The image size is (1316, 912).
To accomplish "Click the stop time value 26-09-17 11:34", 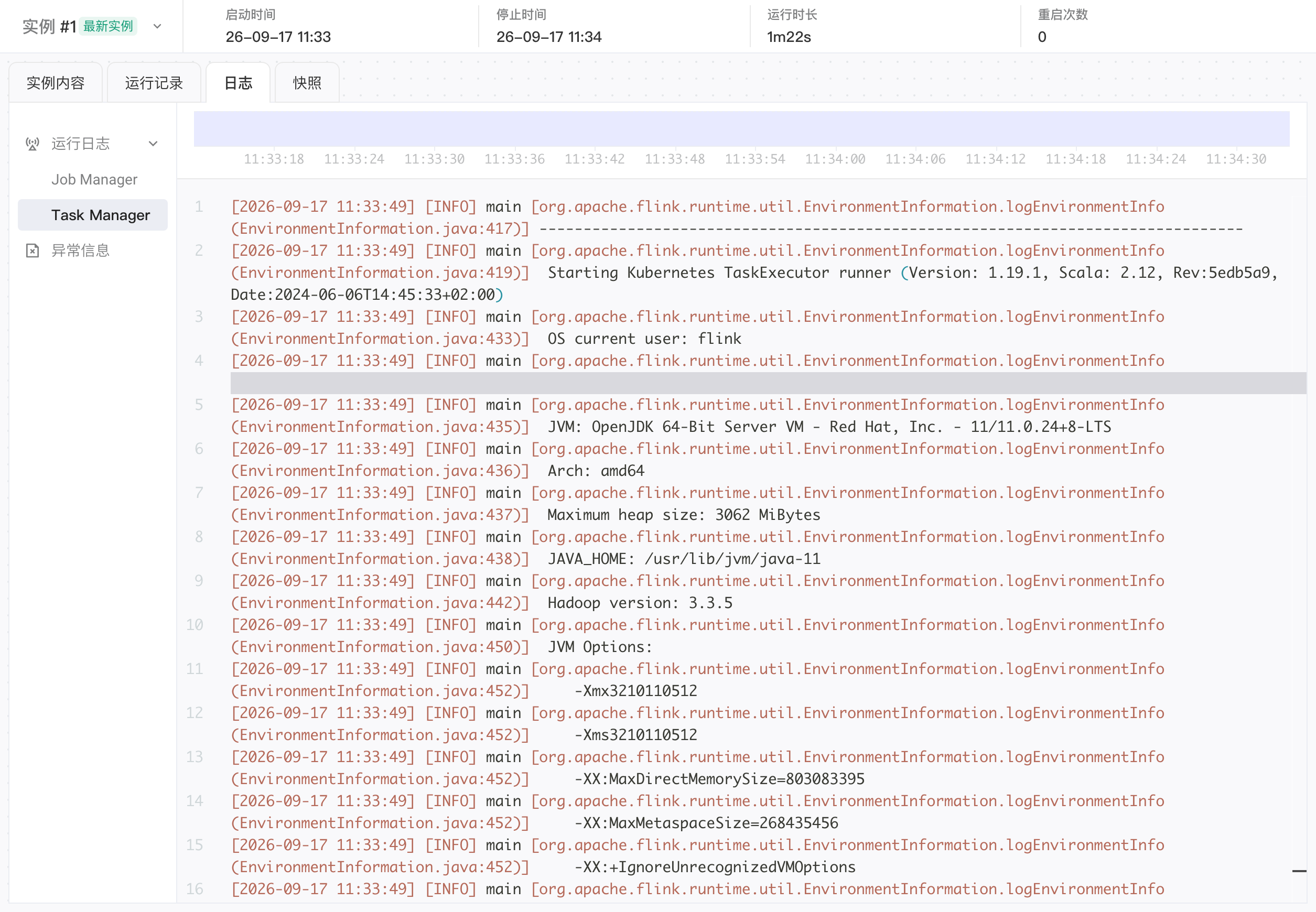I will point(549,37).
